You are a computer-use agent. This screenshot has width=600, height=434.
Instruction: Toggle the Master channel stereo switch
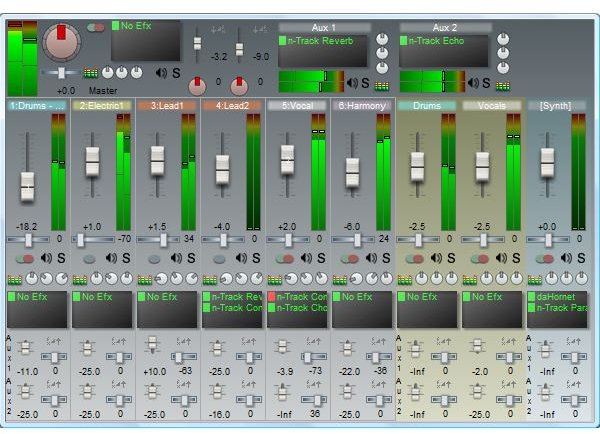point(96,28)
